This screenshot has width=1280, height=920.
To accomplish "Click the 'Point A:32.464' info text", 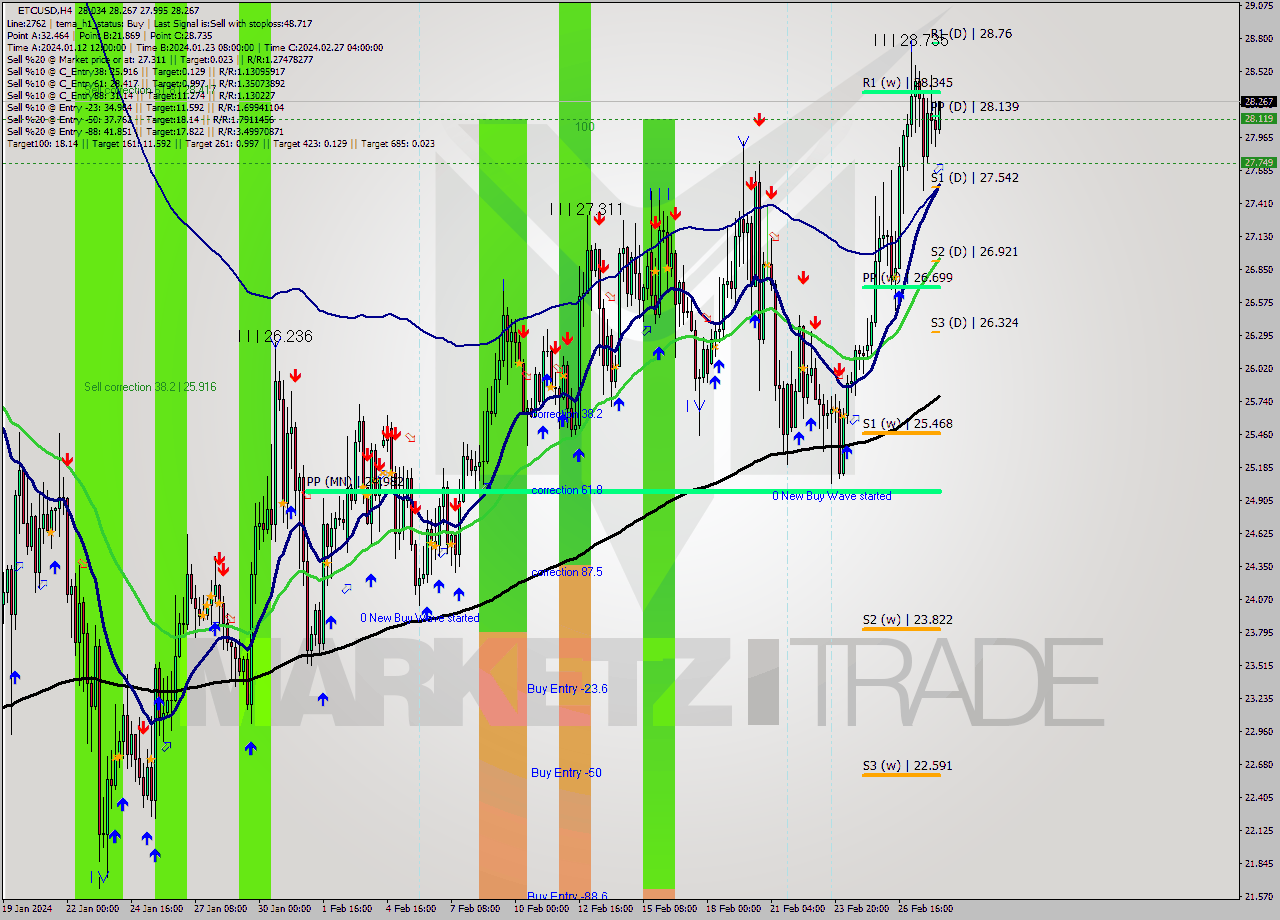I will click(x=38, y=35).
